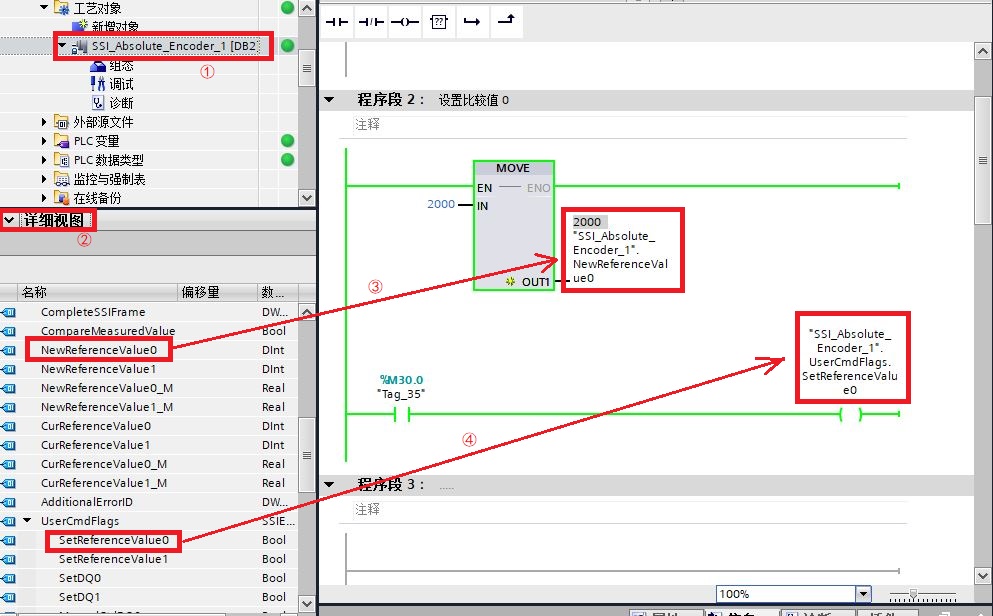The image size is (993, 616).
Task: Click the green status dot beside 工艺对象
Action: point(288,8)
